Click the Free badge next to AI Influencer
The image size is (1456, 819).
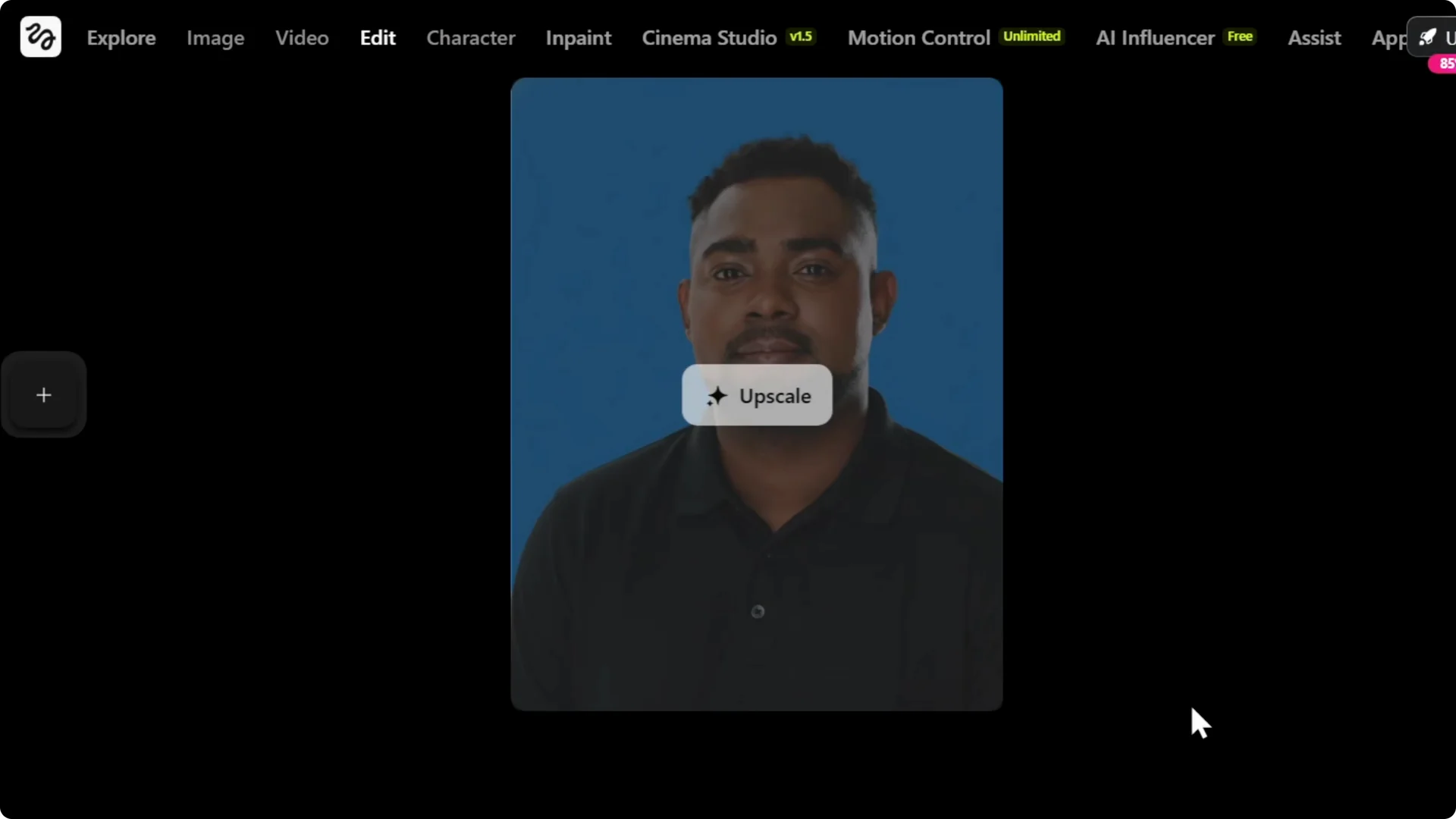point(1240,36)
